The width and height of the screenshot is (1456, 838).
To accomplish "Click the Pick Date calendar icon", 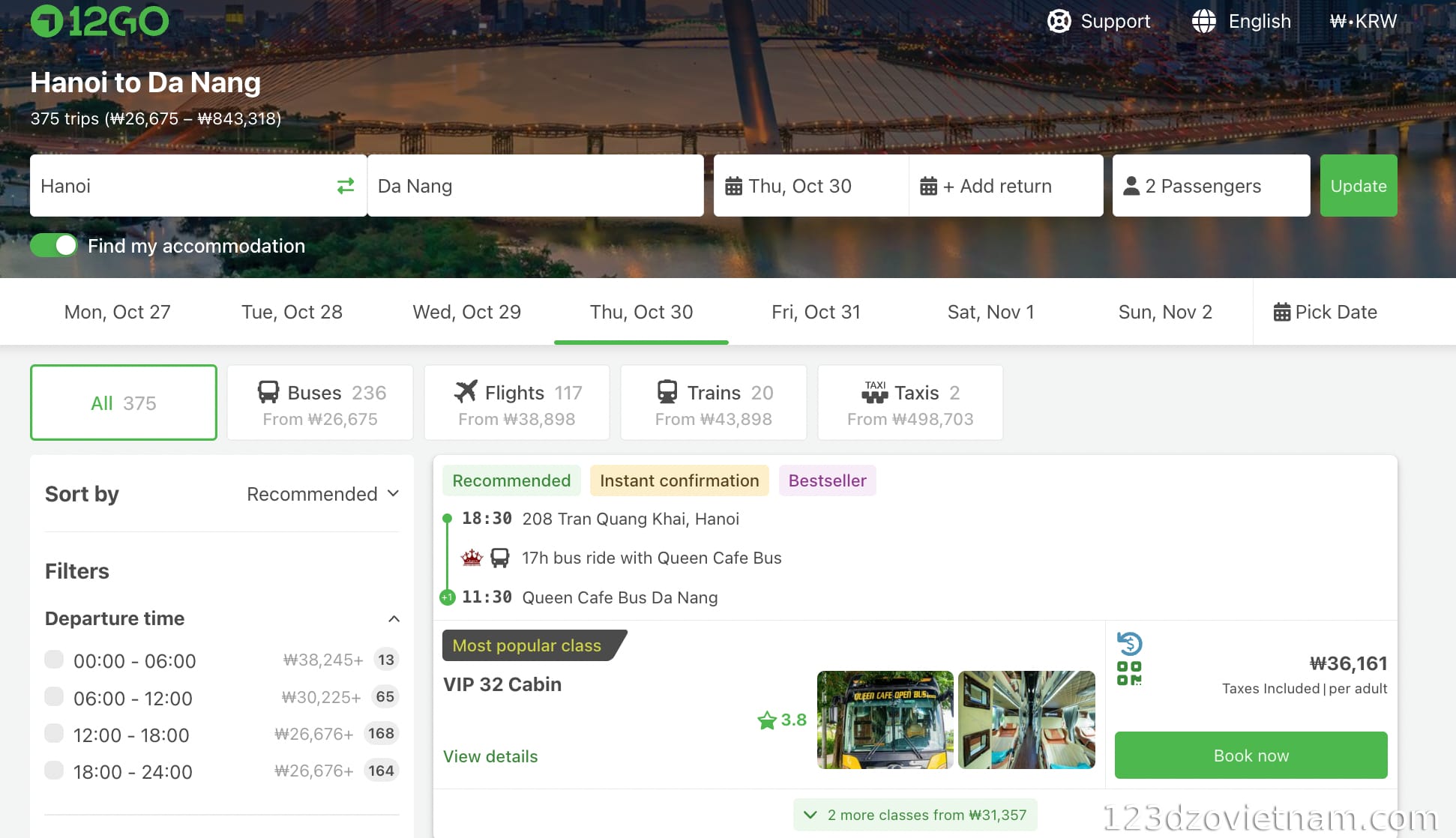I will [x=1282, y=312].
